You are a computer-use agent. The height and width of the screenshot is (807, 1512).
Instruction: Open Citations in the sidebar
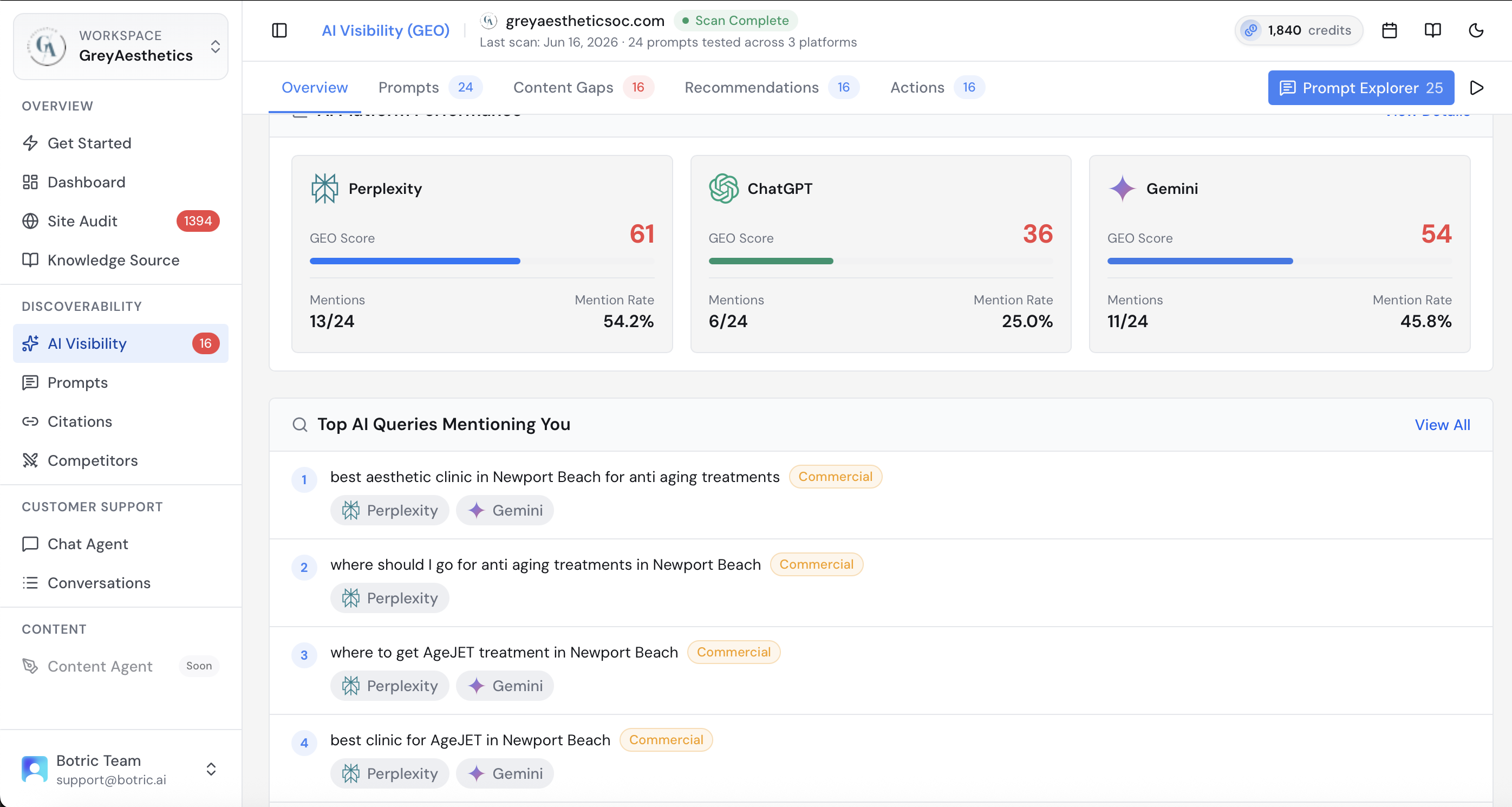pos(120,421)
